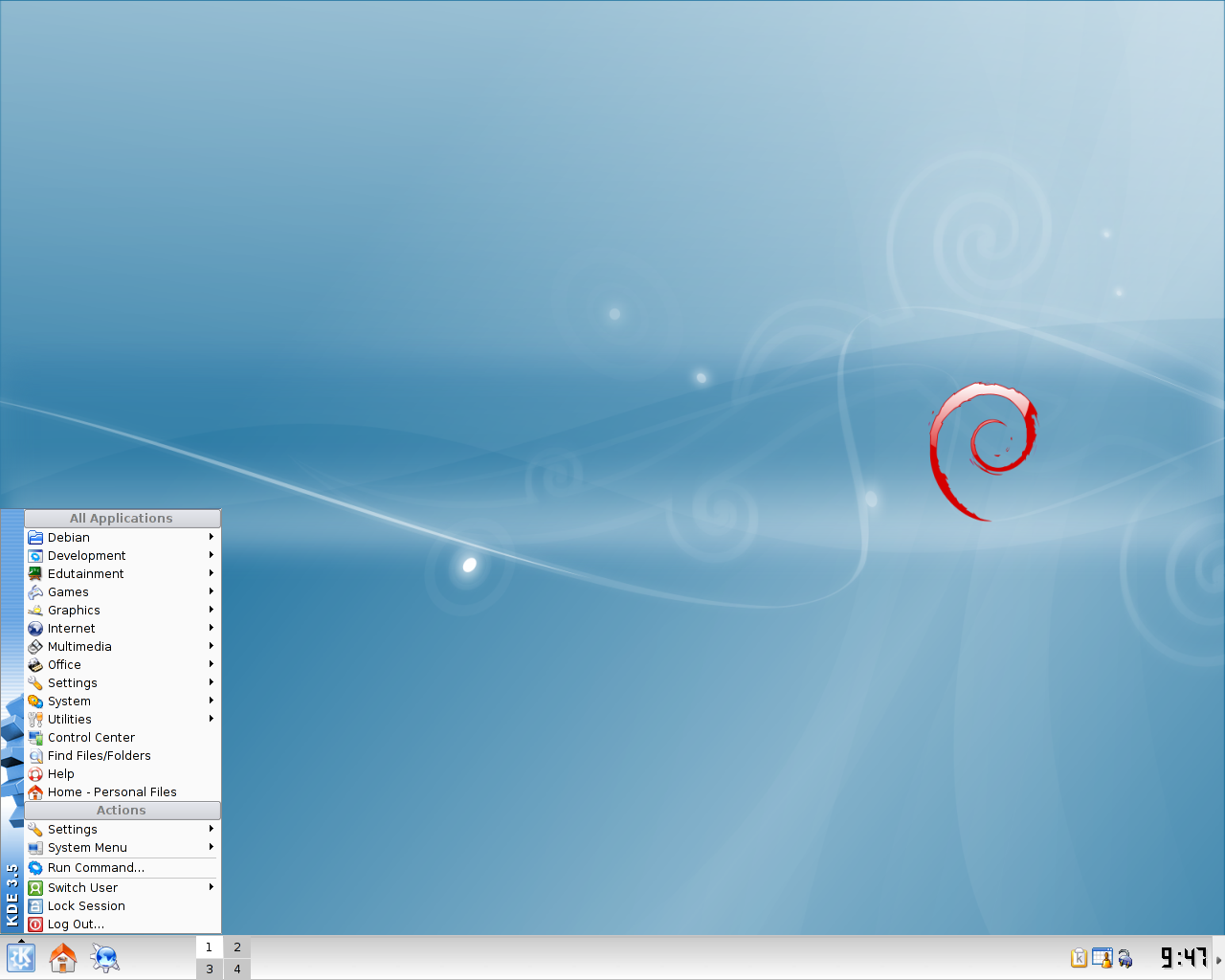Click the KDE K Menu launcher button
This screenshot has height=980, width=1225.
[x=21, y=958]
